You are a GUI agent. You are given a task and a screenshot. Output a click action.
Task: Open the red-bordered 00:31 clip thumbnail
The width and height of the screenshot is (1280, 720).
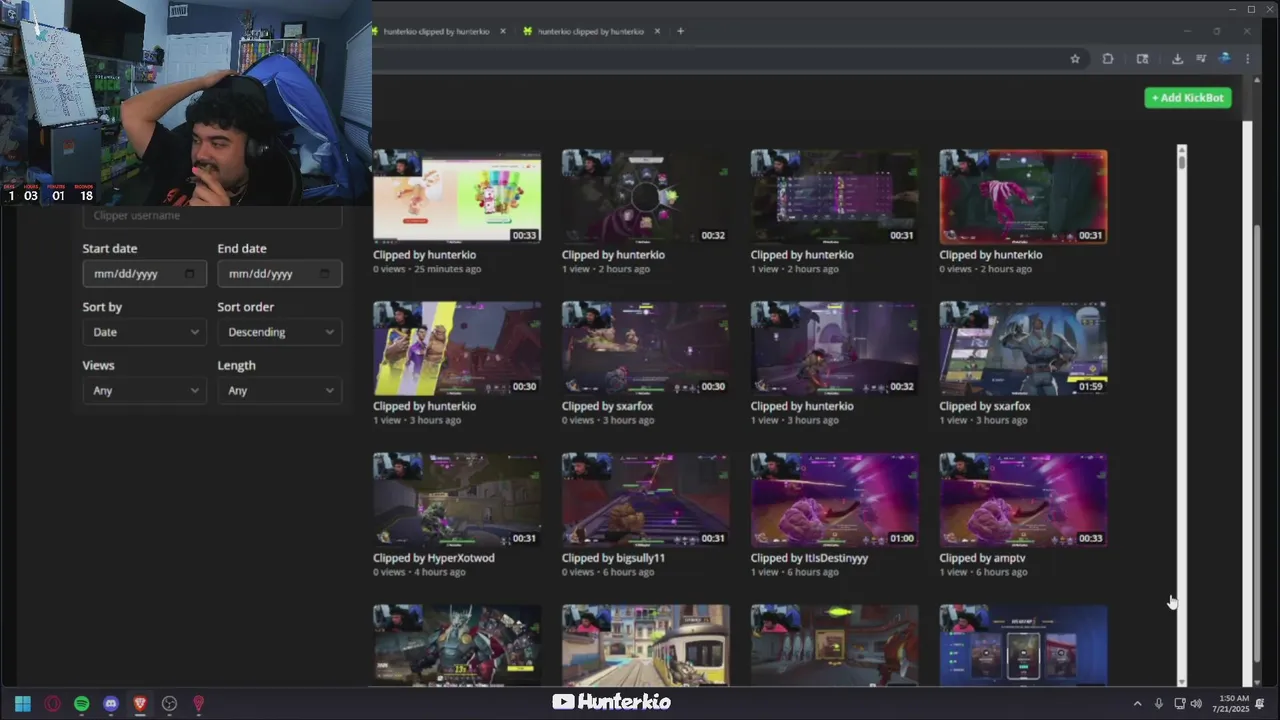pos(1023,196)
